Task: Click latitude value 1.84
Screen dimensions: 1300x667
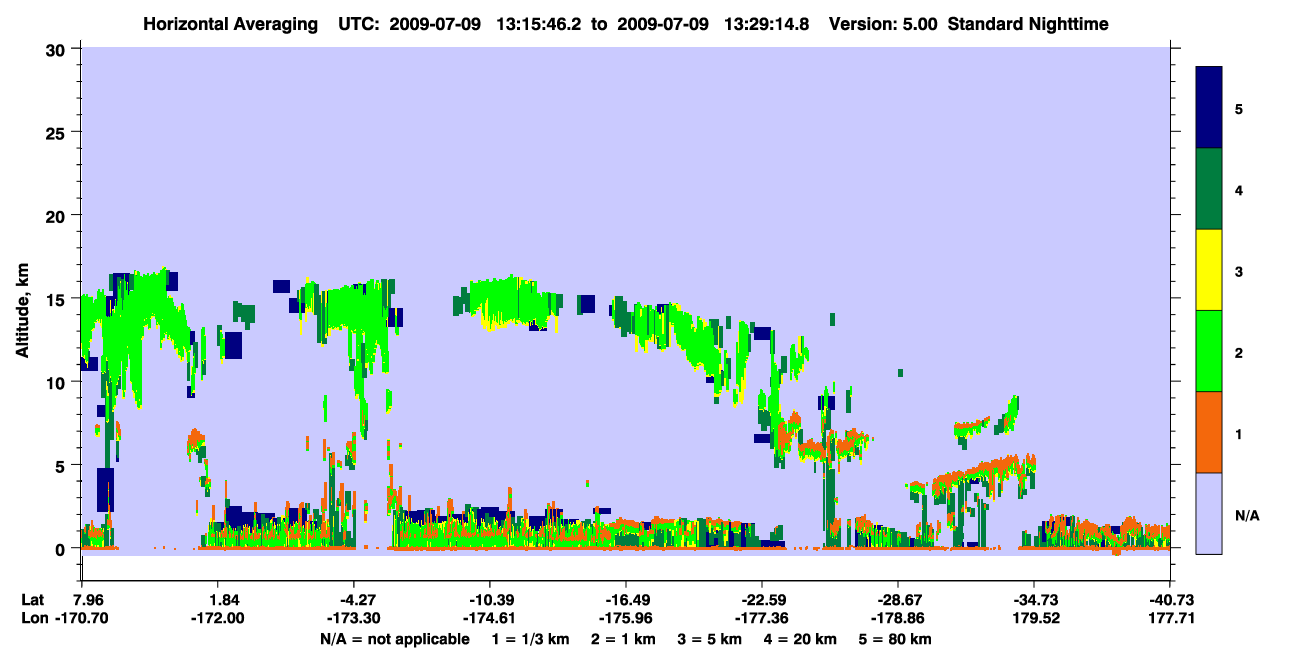Action: 219,600
